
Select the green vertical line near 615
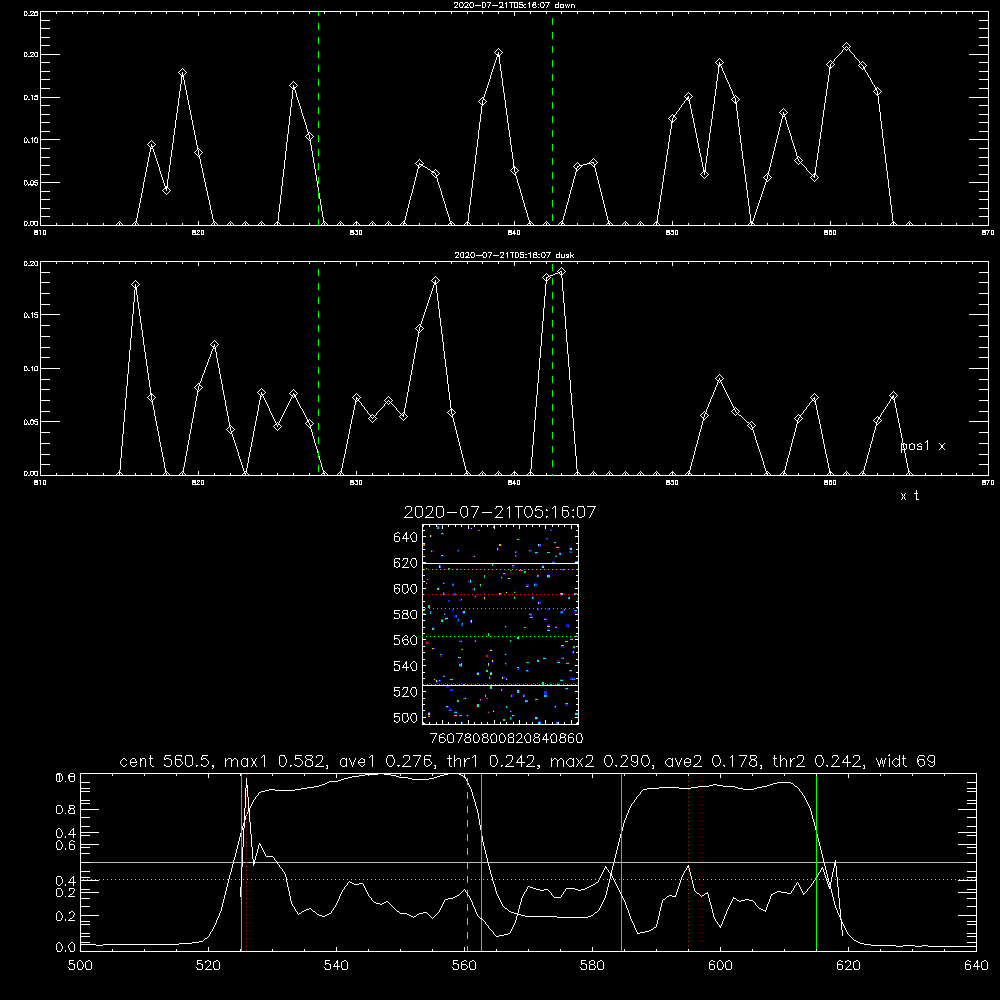coord(816,862)
